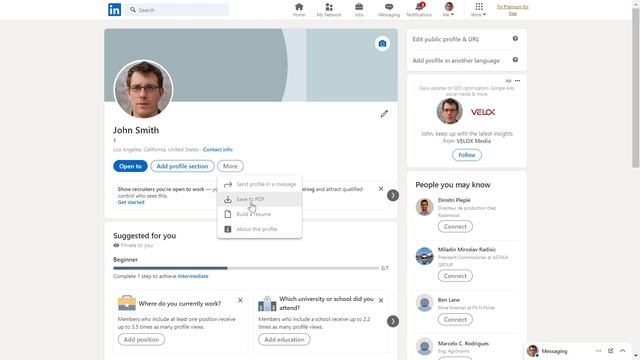Open Marcelo C. Rodrigues' profile name
Screen dimensions: 640x360
(x=463, y=344)
